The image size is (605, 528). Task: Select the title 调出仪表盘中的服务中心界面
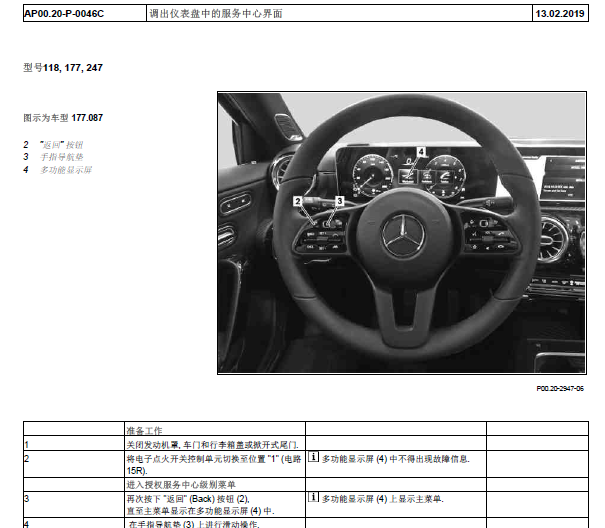tap(216, 14)
